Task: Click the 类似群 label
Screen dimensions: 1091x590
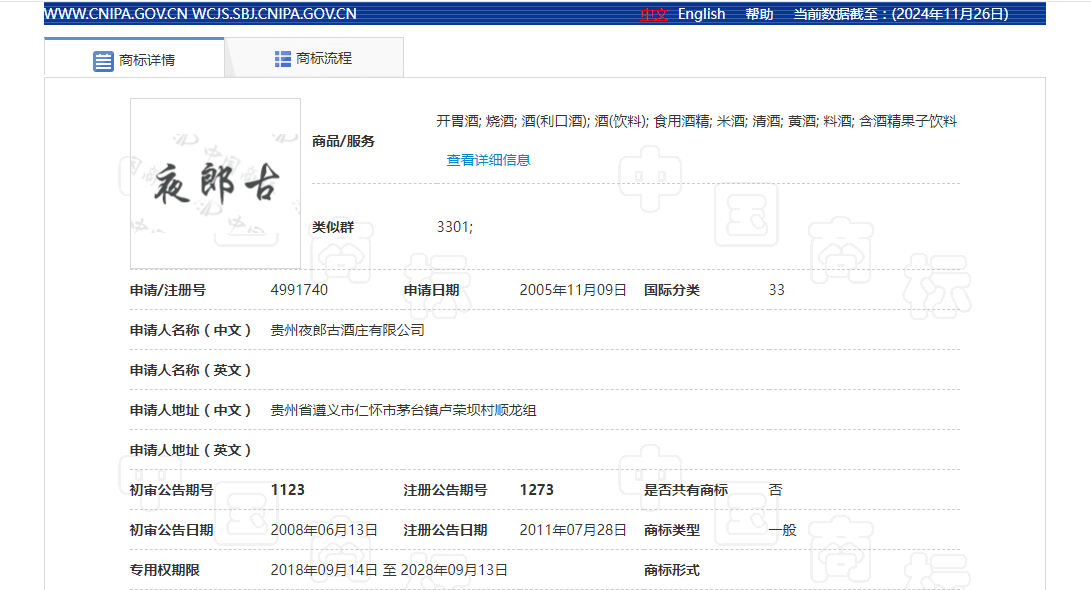Action: [x=333, y=227]
